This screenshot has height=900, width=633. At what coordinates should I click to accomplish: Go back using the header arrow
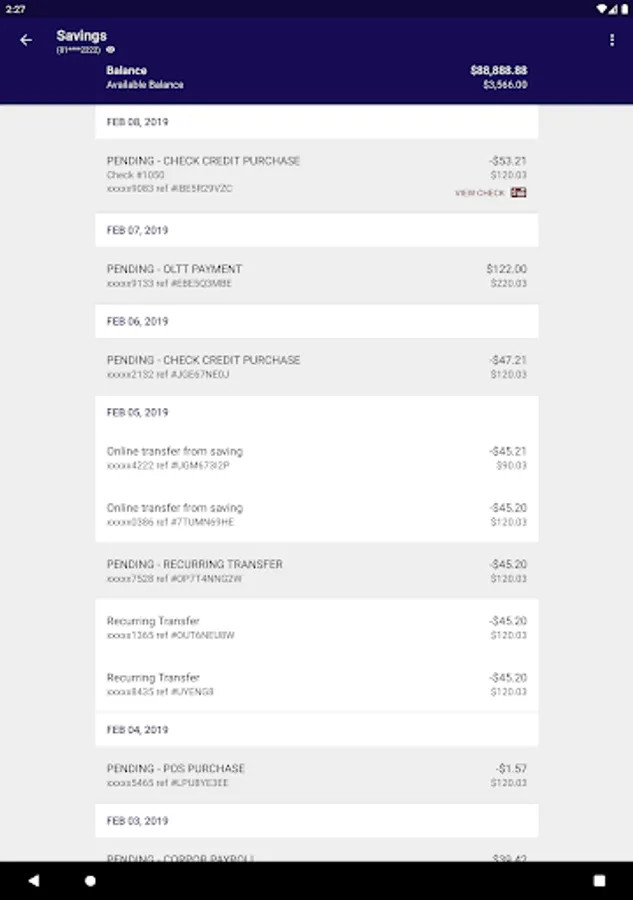26,40
